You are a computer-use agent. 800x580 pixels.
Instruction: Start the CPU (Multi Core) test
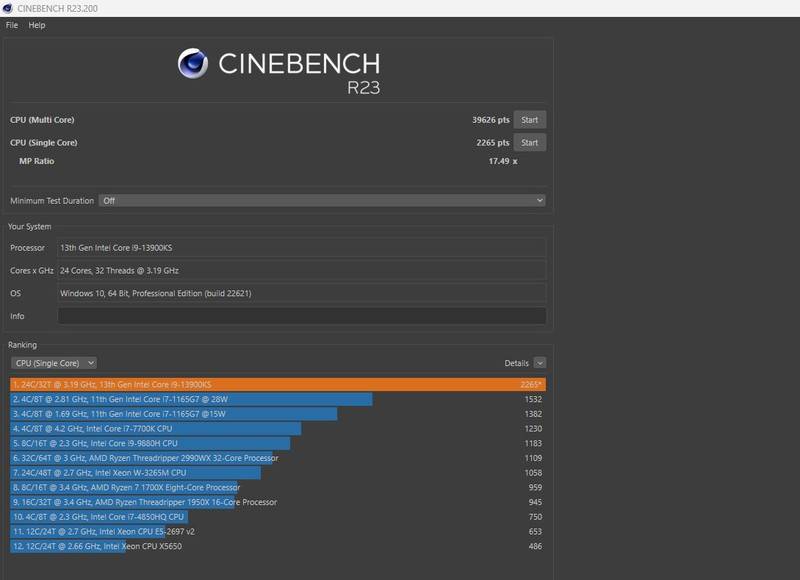[x=530, y=120]
